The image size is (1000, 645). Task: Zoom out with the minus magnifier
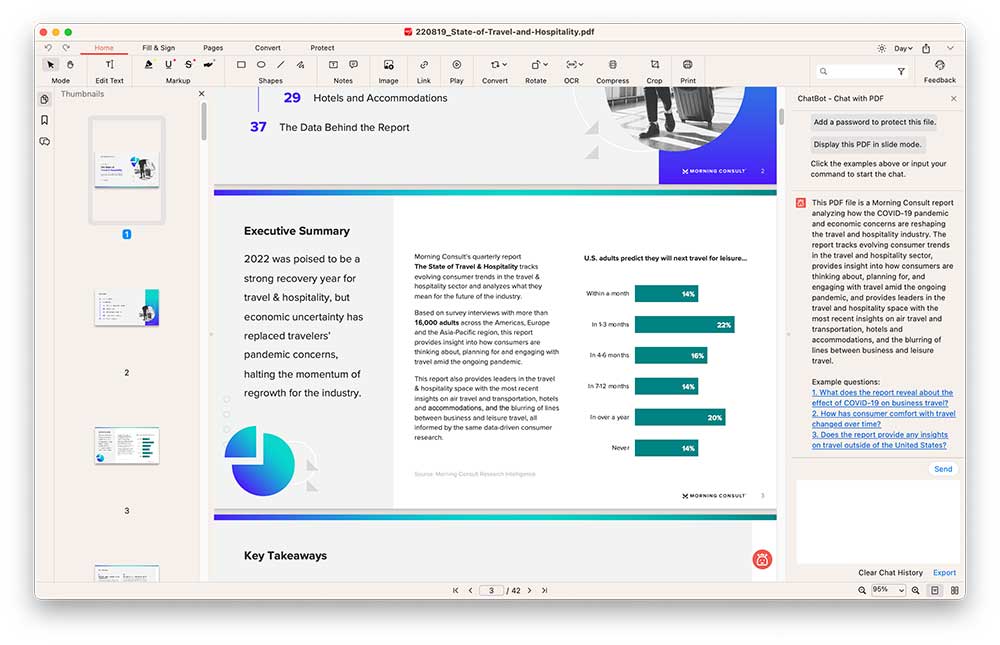click(x=862, y=591)
